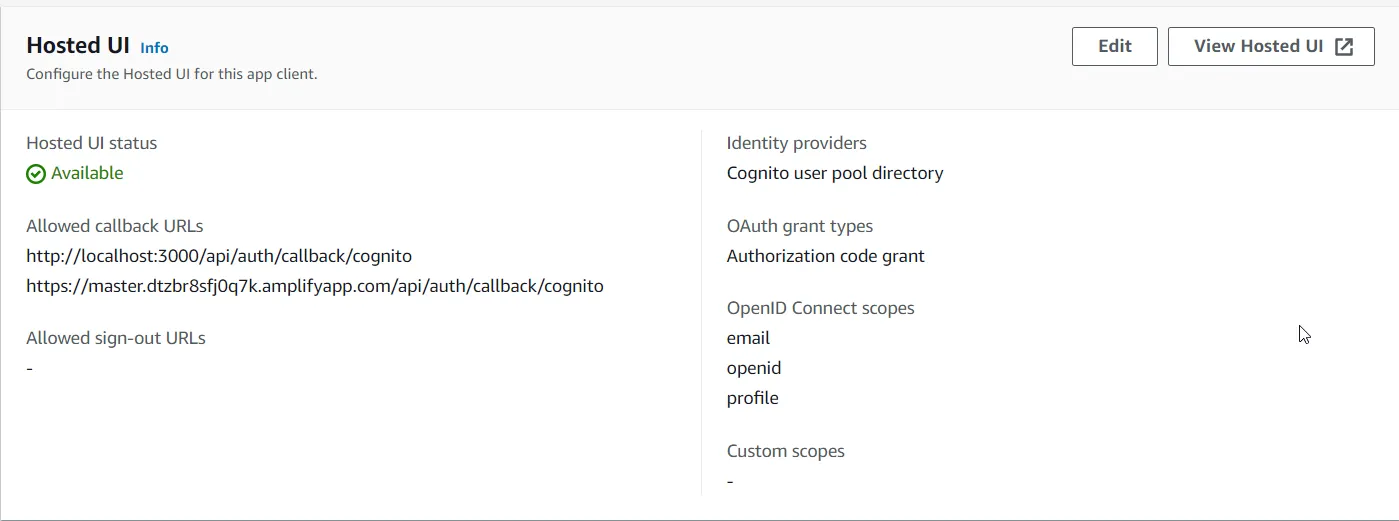Click the Allowed sign-out URLs label

tap(116, 338)
